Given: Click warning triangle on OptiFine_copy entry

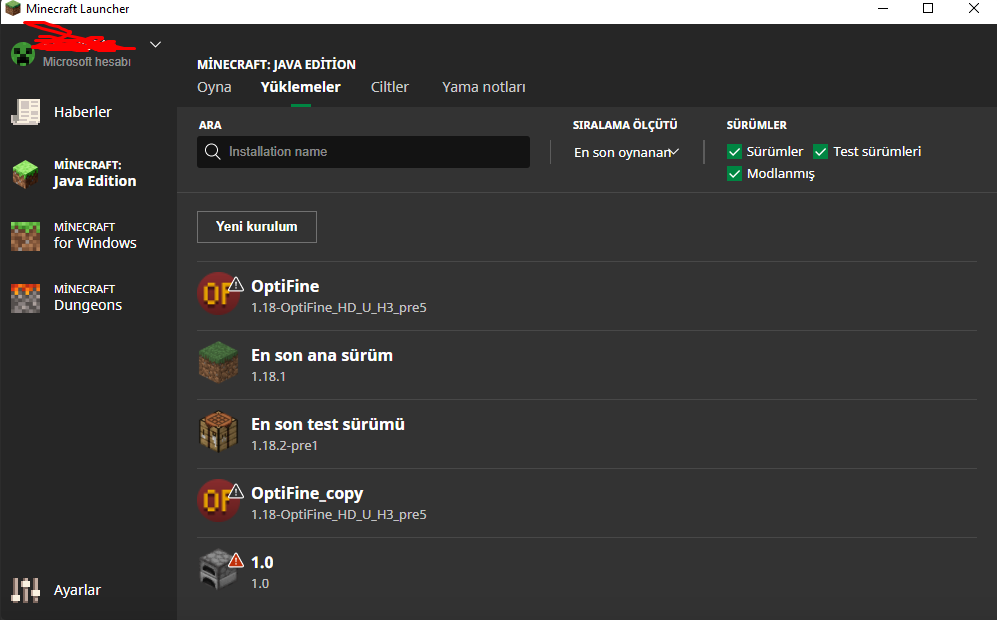Looking at the screenshot, I should [236, 491].
